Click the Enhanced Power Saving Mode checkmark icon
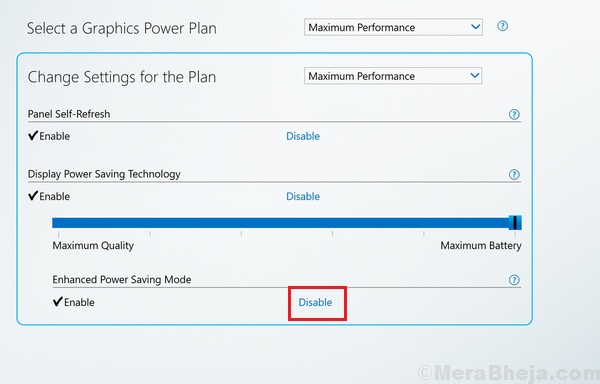 pos(58,301)
